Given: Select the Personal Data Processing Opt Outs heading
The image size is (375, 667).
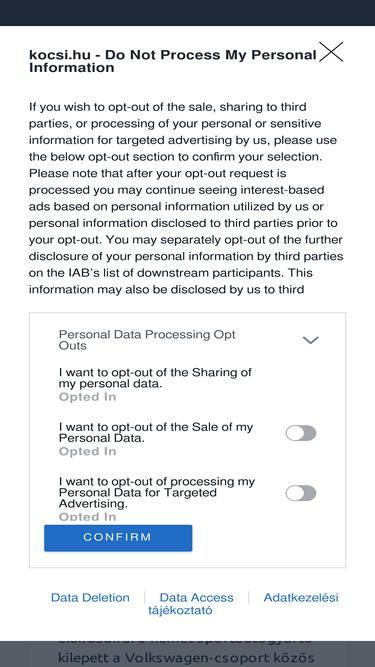Looking at the screenshot, I should (x=147, y=340).
